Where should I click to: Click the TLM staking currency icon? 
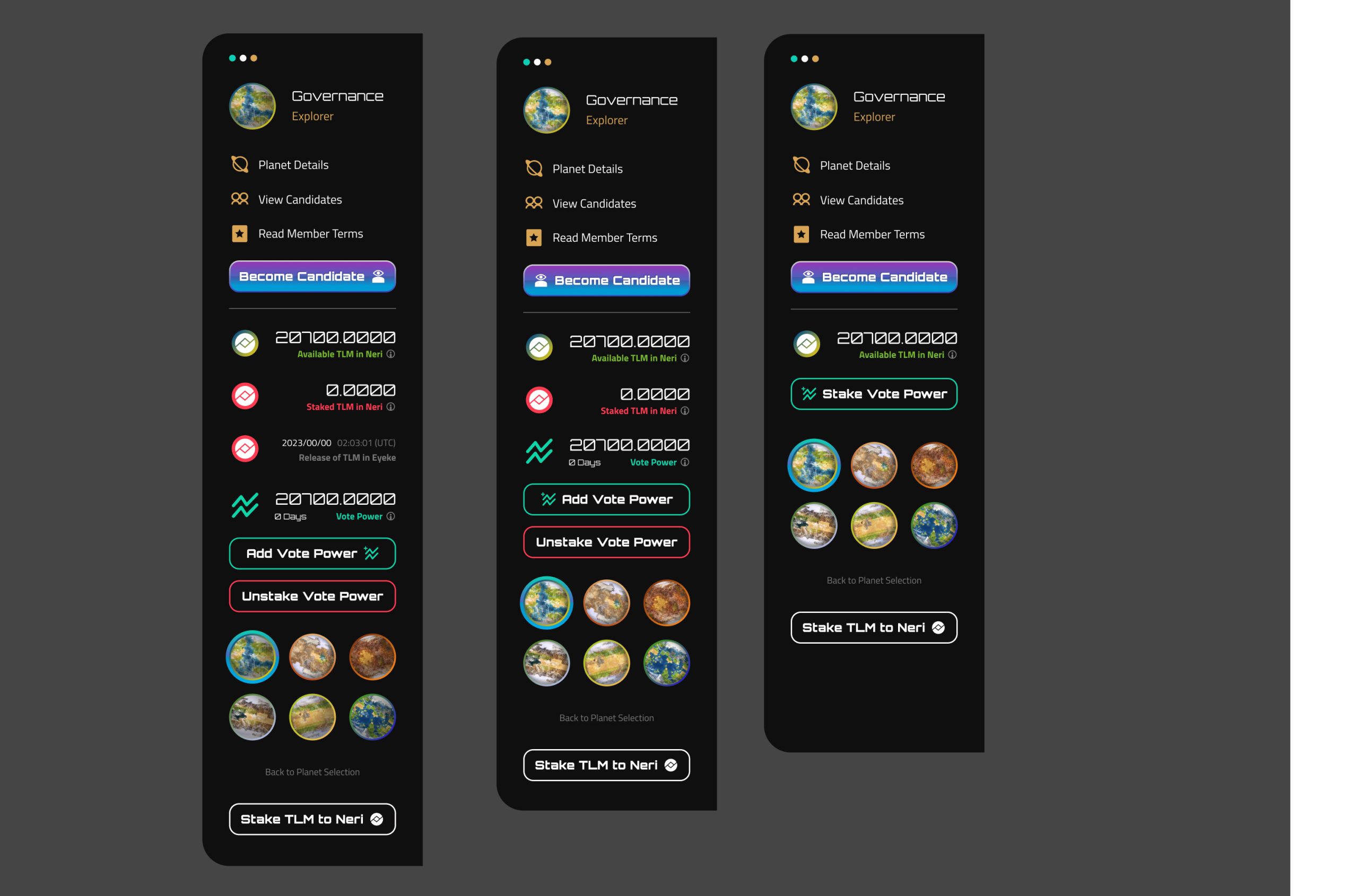(245, 396)
